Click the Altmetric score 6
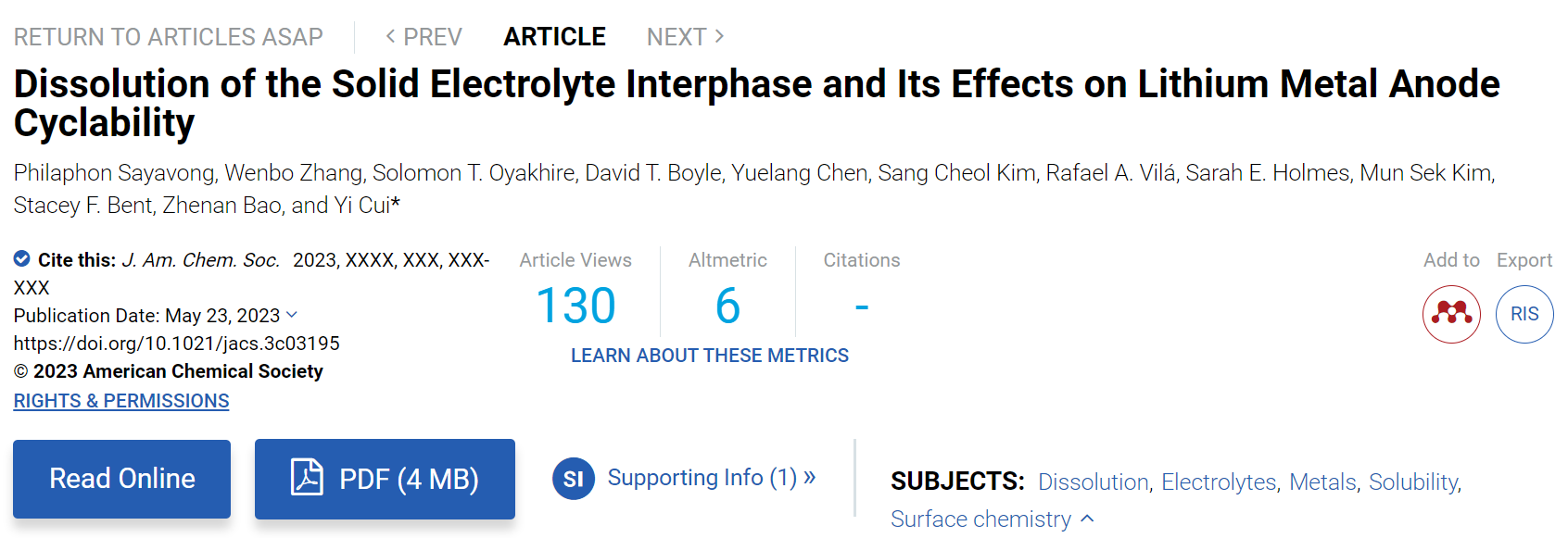 pos(727,306)
